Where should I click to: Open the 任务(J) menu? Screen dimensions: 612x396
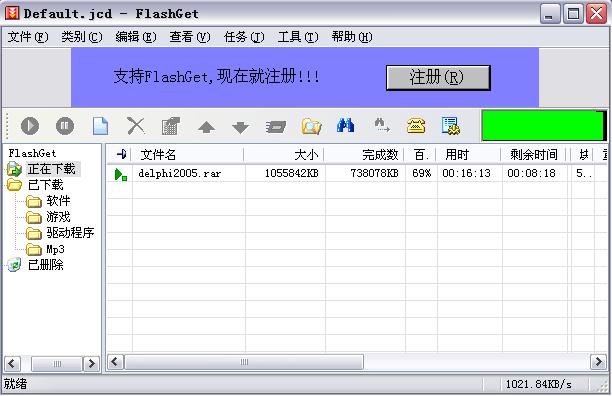(244, 37)
